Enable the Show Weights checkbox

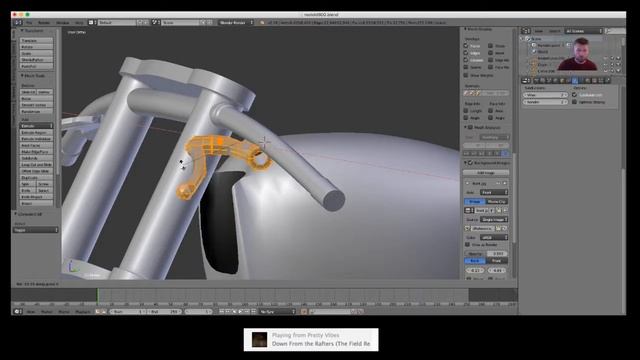(466, 76)
